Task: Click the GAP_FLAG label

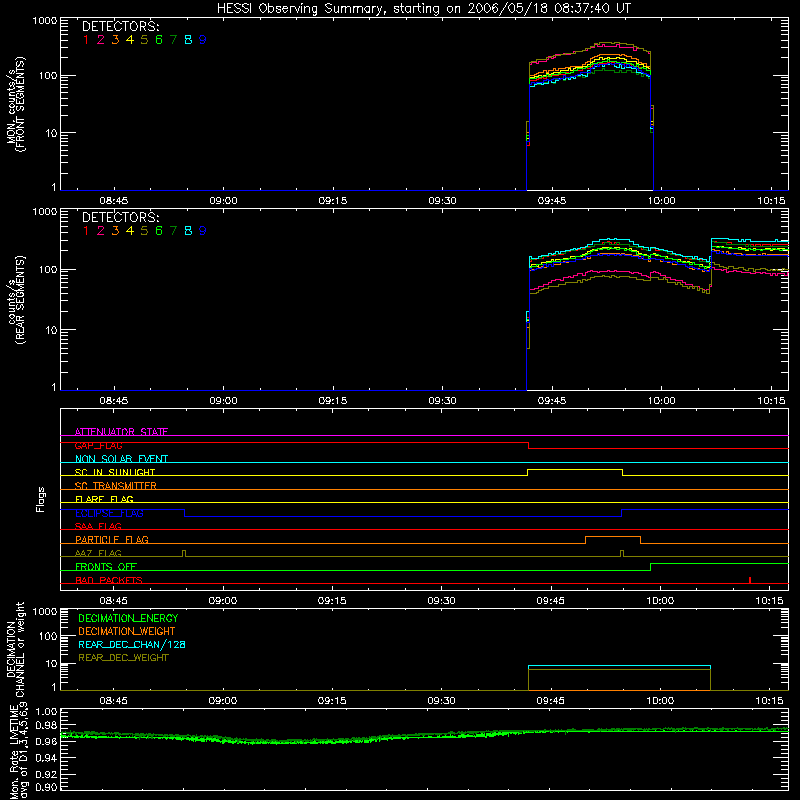Action: pyautogui.click(x=98, y=445)
